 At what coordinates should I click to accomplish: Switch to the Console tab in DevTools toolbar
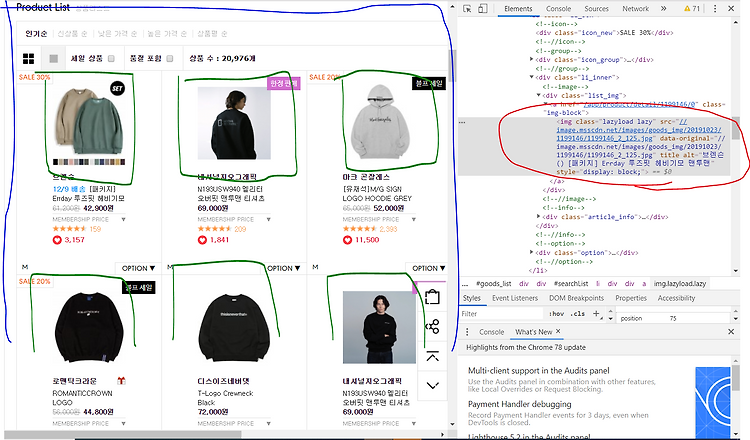pos(558,9)
